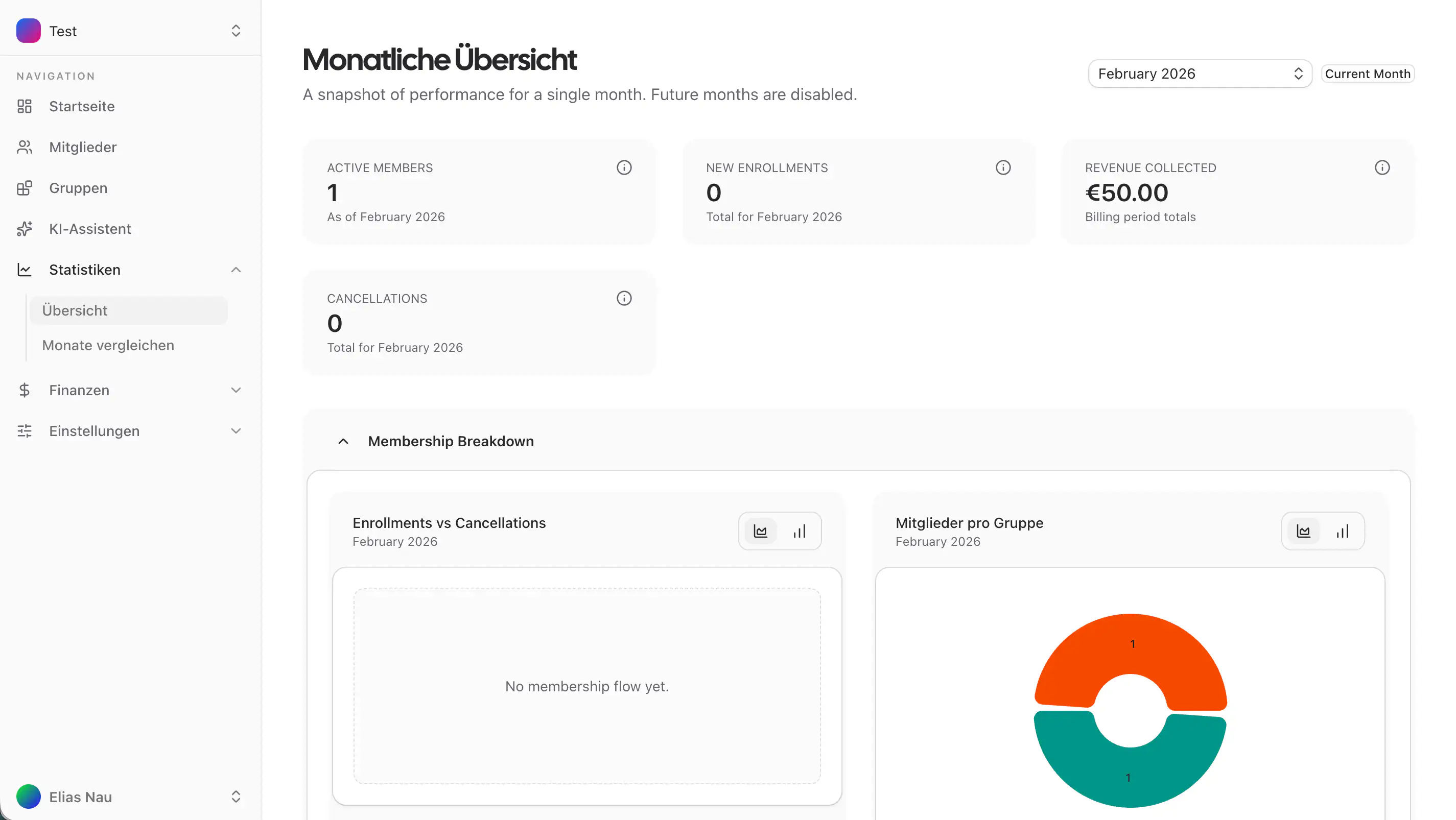Click the KI-Assistent sparkle icon

[x=25, y=229]
